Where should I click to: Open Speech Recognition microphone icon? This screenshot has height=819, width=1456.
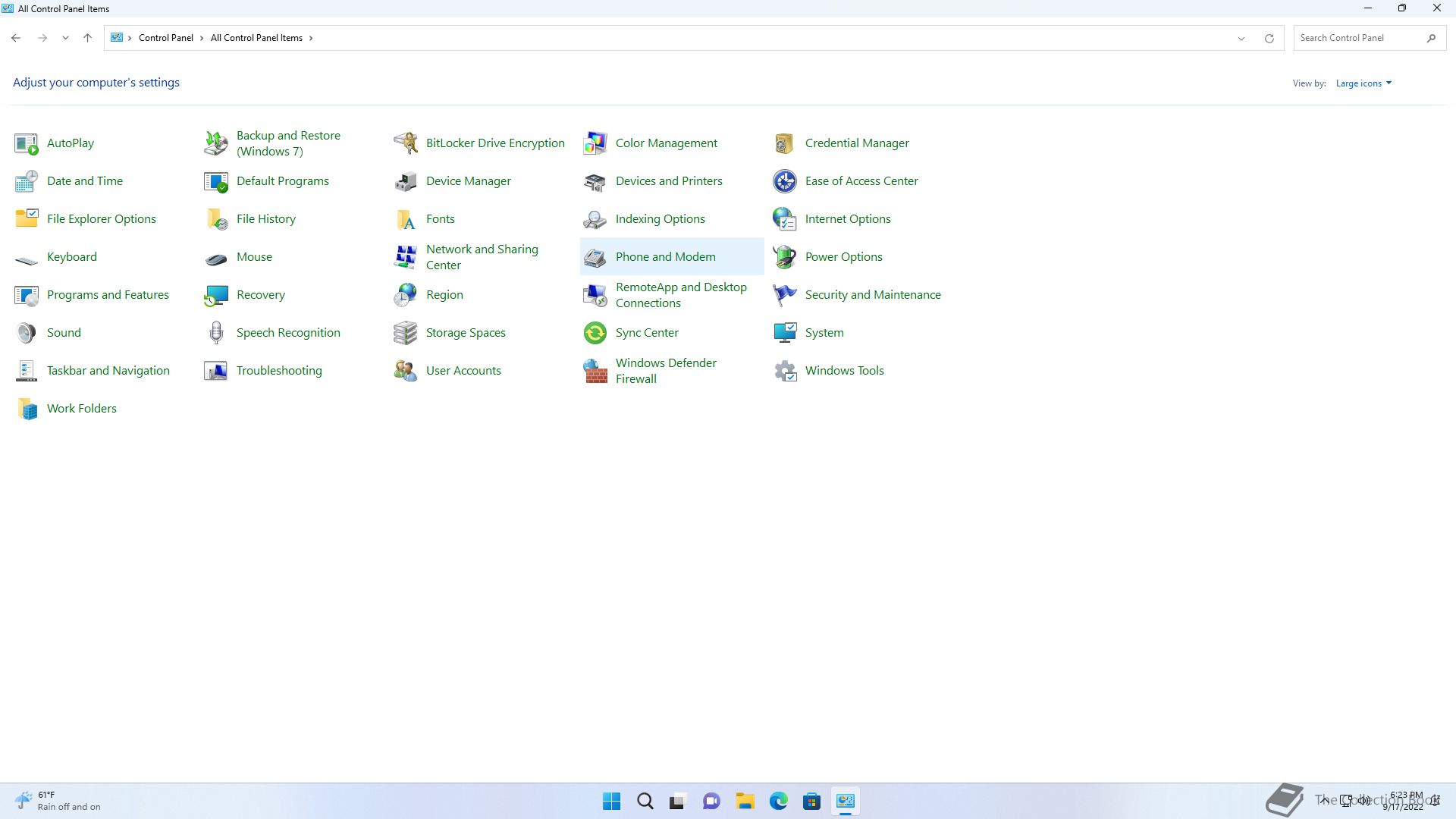click(x=216, y=333)
